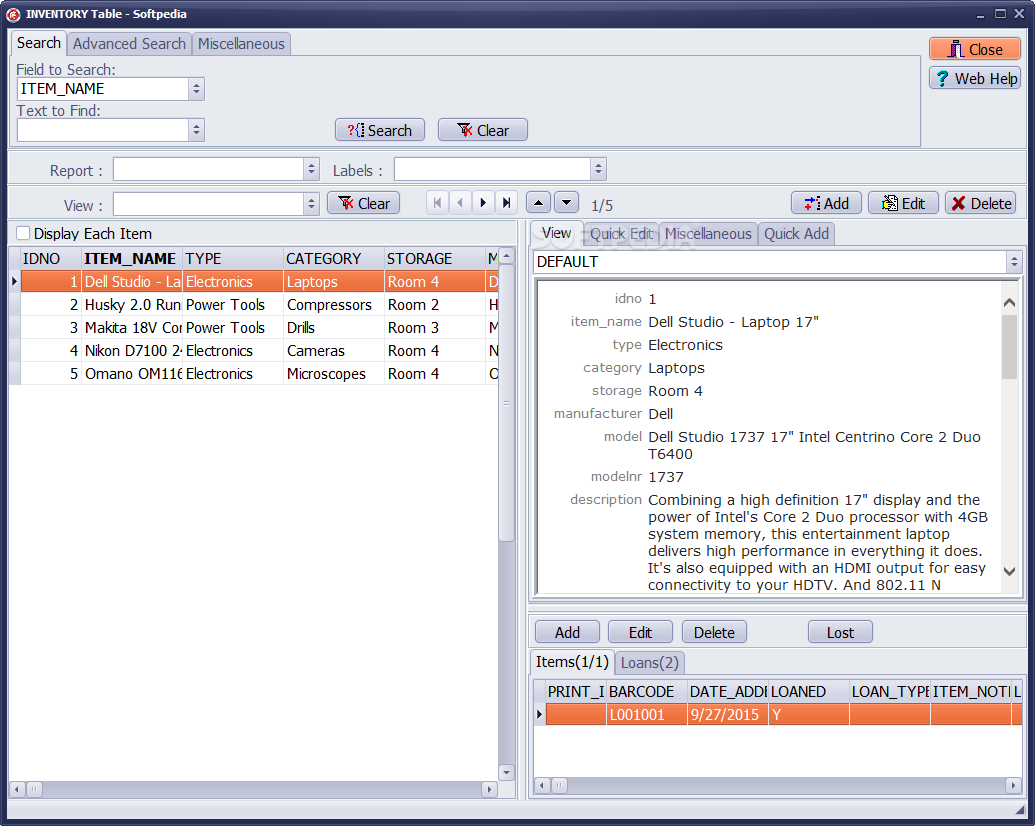
Task: Click the Dell Studio row name cell
Action: [x=131, y=281]
